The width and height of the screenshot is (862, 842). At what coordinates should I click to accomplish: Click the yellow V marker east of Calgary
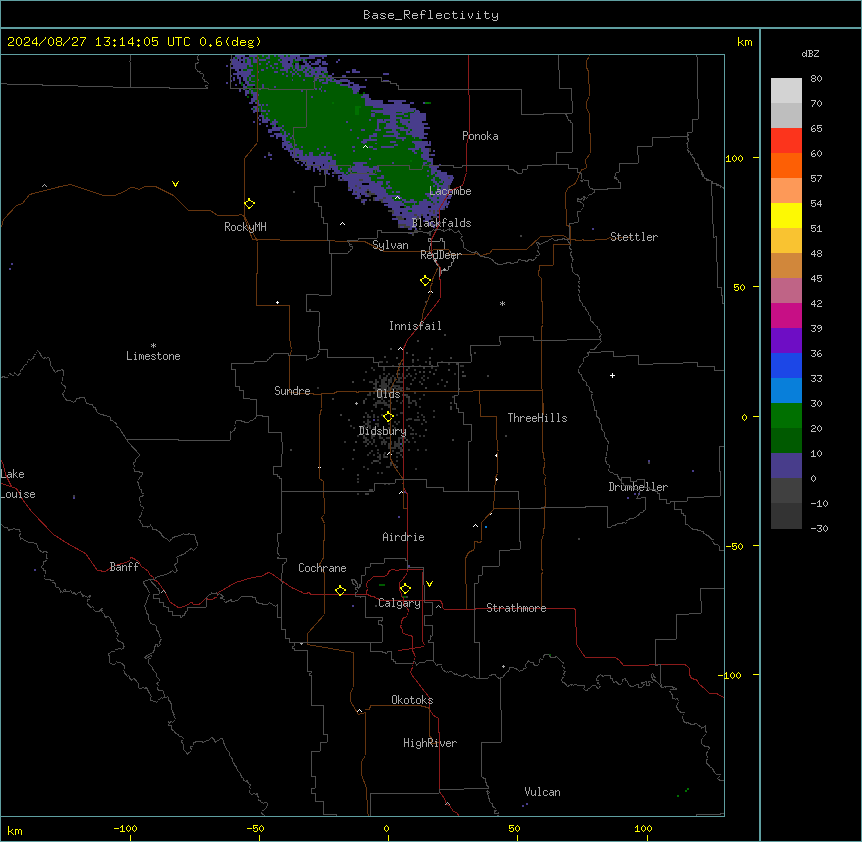429,584
